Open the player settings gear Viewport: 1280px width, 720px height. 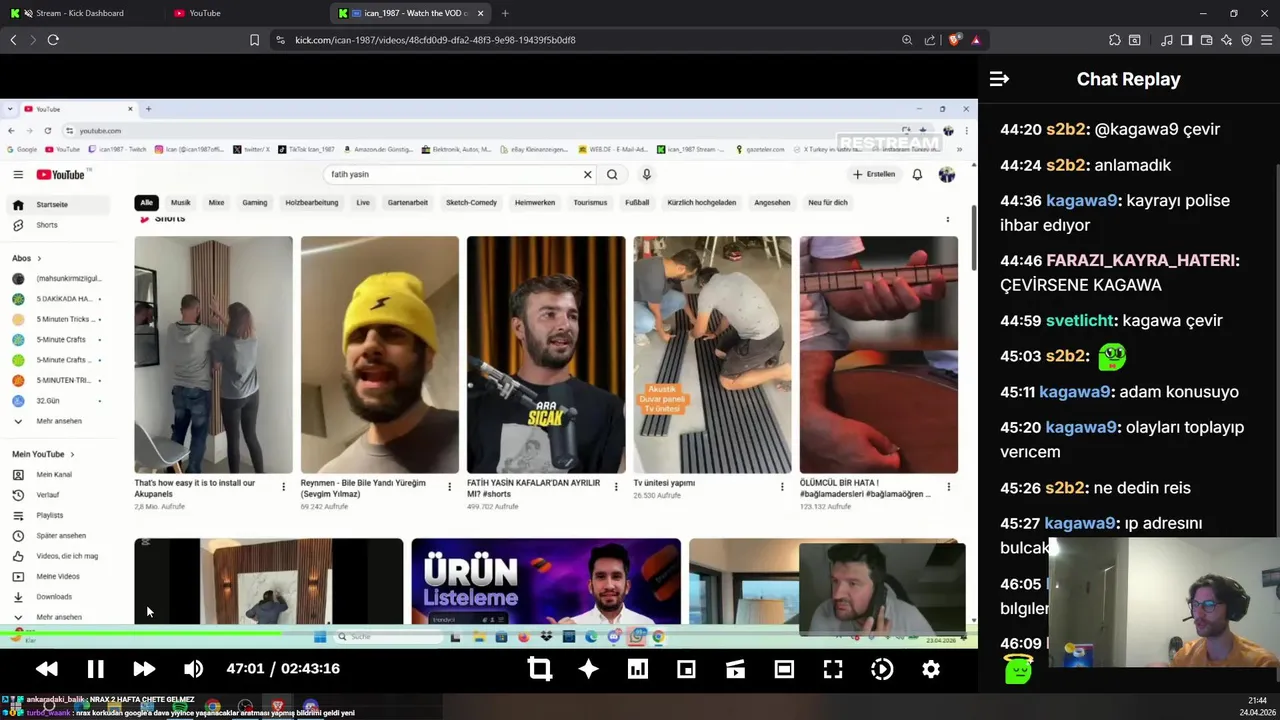[931, 669]
